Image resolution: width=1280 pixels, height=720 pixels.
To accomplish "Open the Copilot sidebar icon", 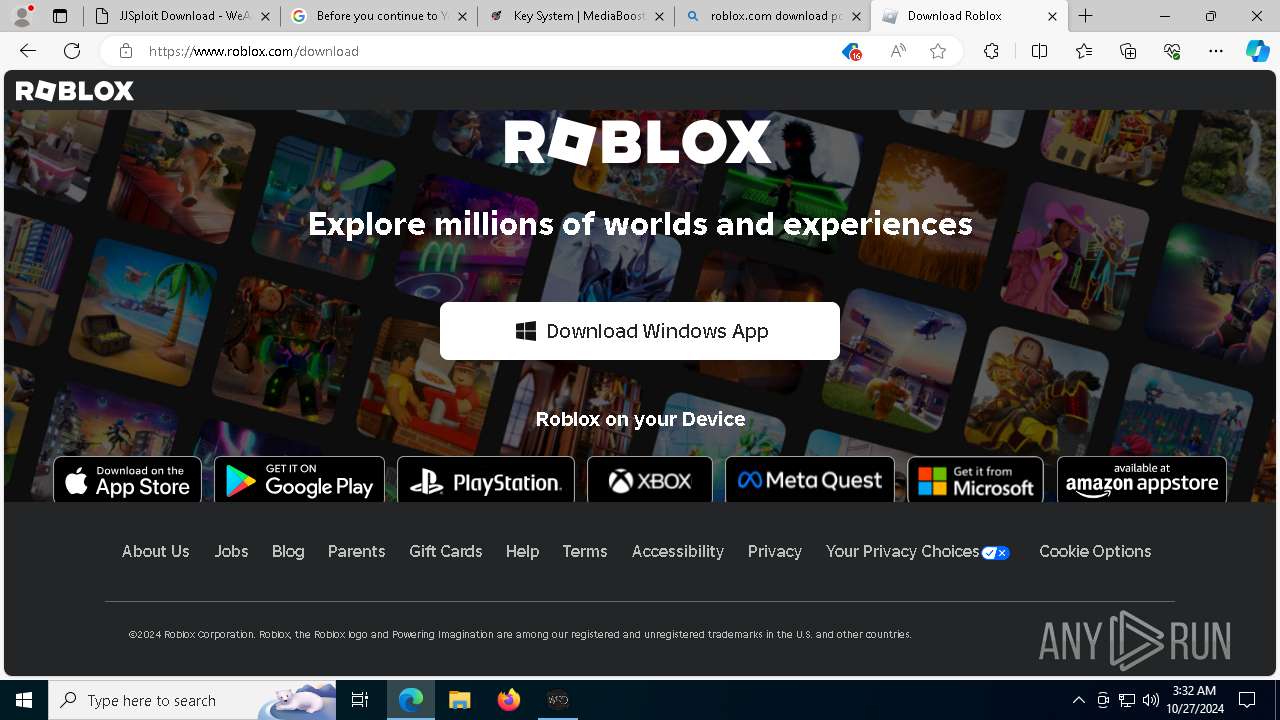I will click(1258, 51).
